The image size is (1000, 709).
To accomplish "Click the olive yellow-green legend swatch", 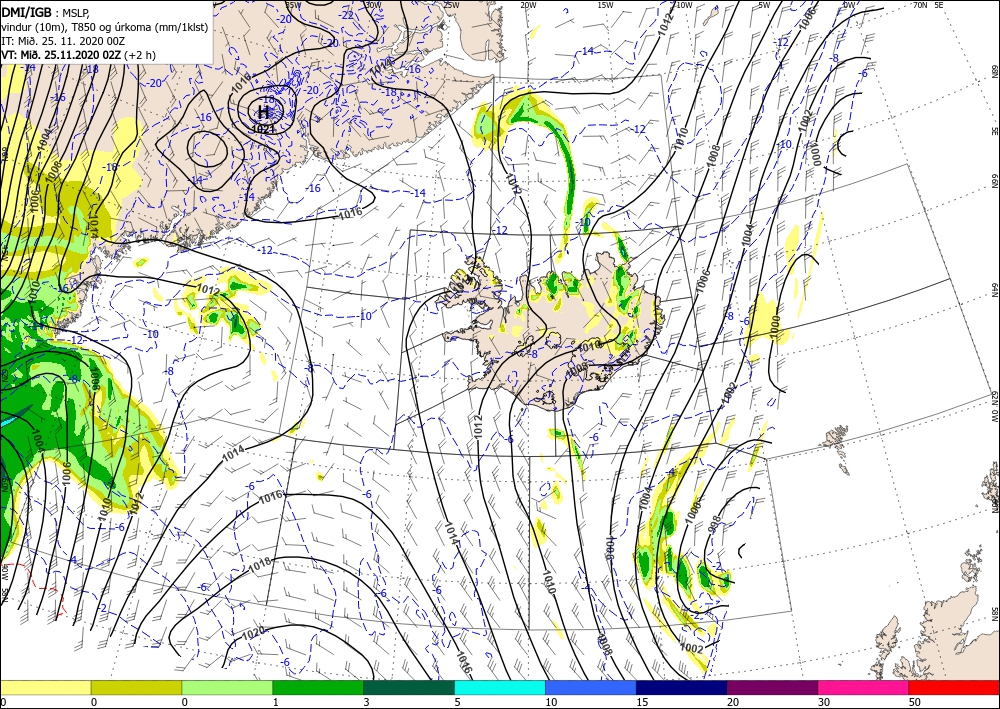I will tap(136, 687).
